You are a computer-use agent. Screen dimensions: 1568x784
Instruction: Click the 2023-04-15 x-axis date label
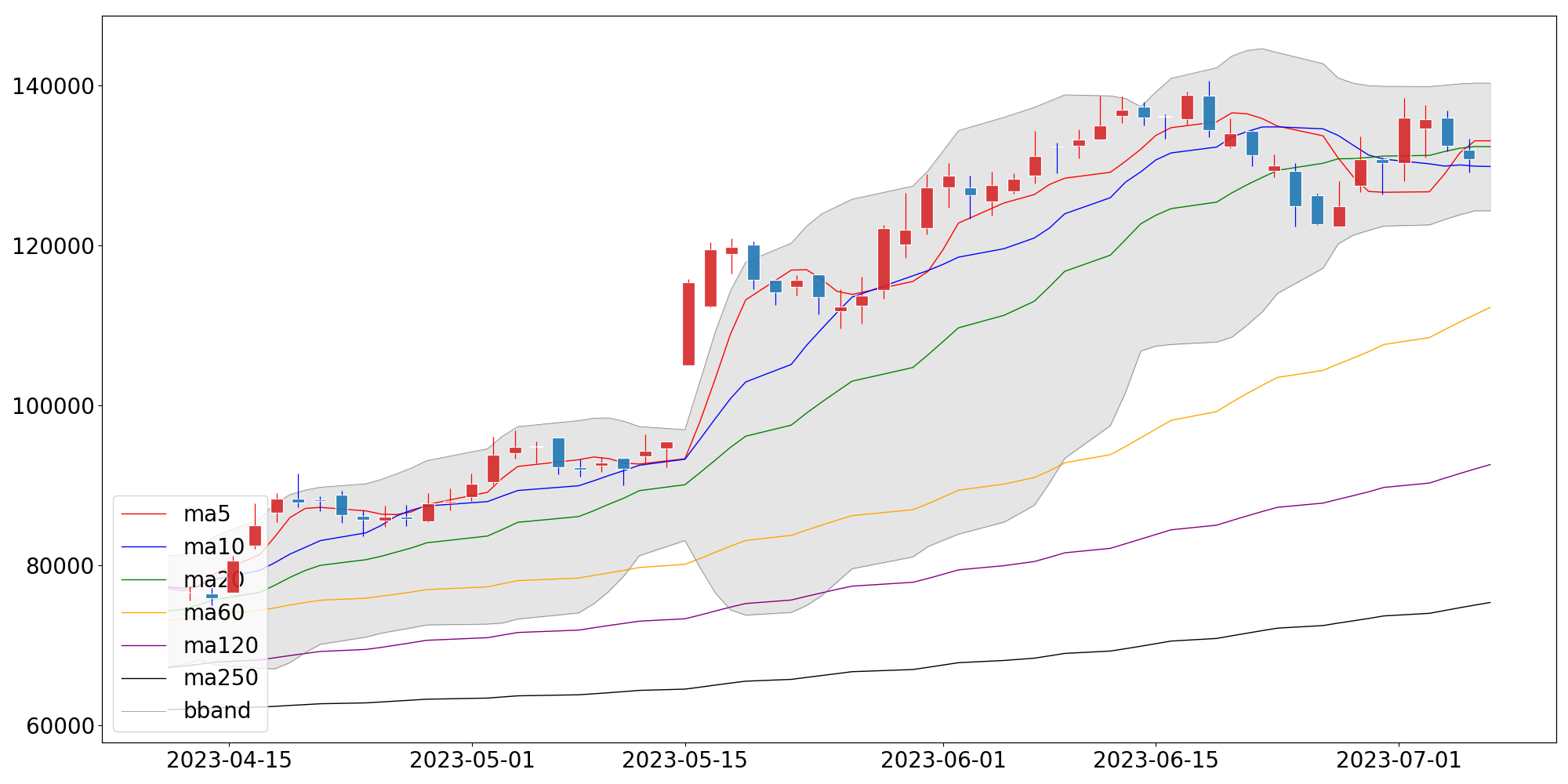(229, 760)
